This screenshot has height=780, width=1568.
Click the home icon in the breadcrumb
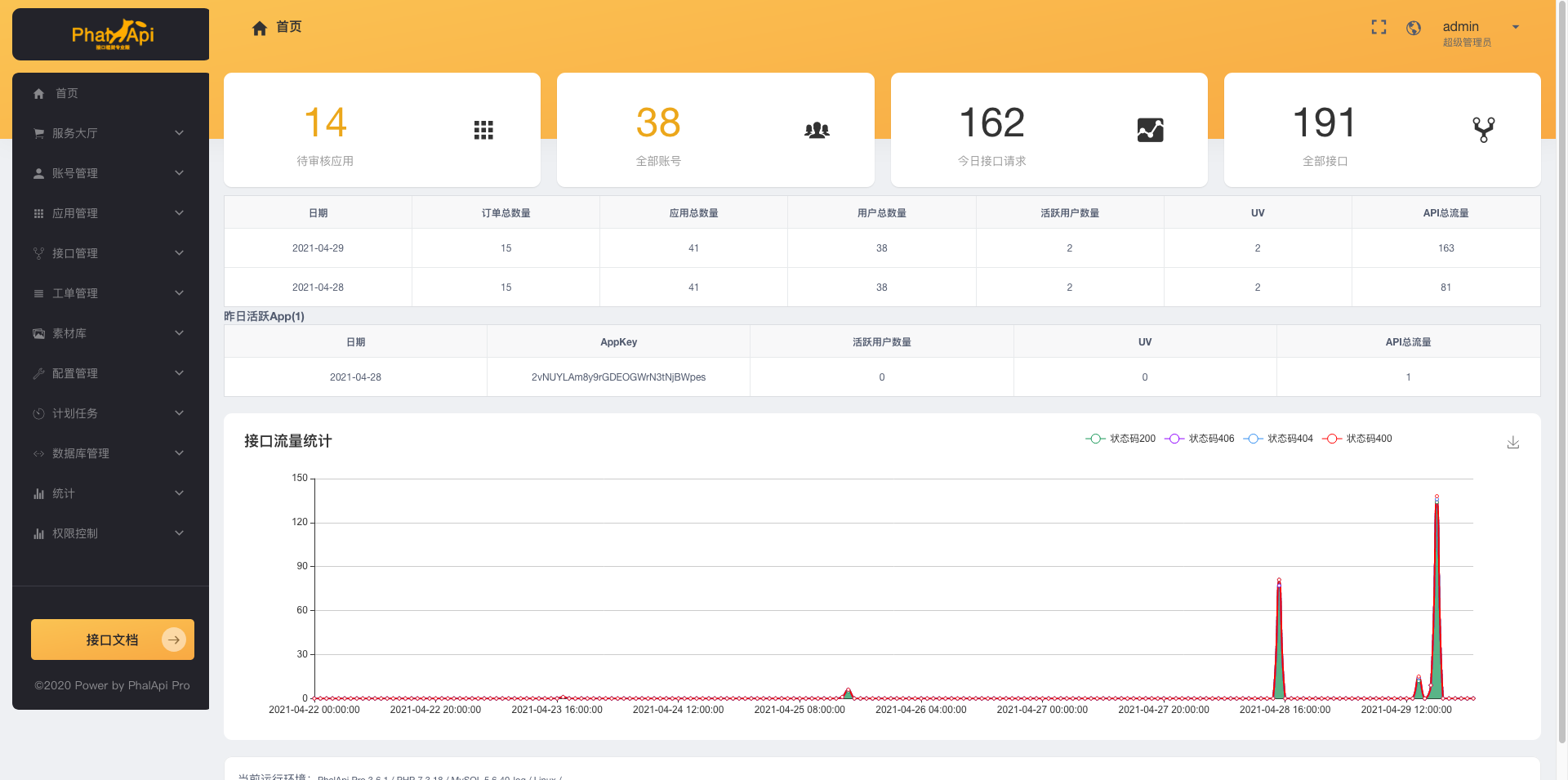pyautogui.click(x=260, y=29)
